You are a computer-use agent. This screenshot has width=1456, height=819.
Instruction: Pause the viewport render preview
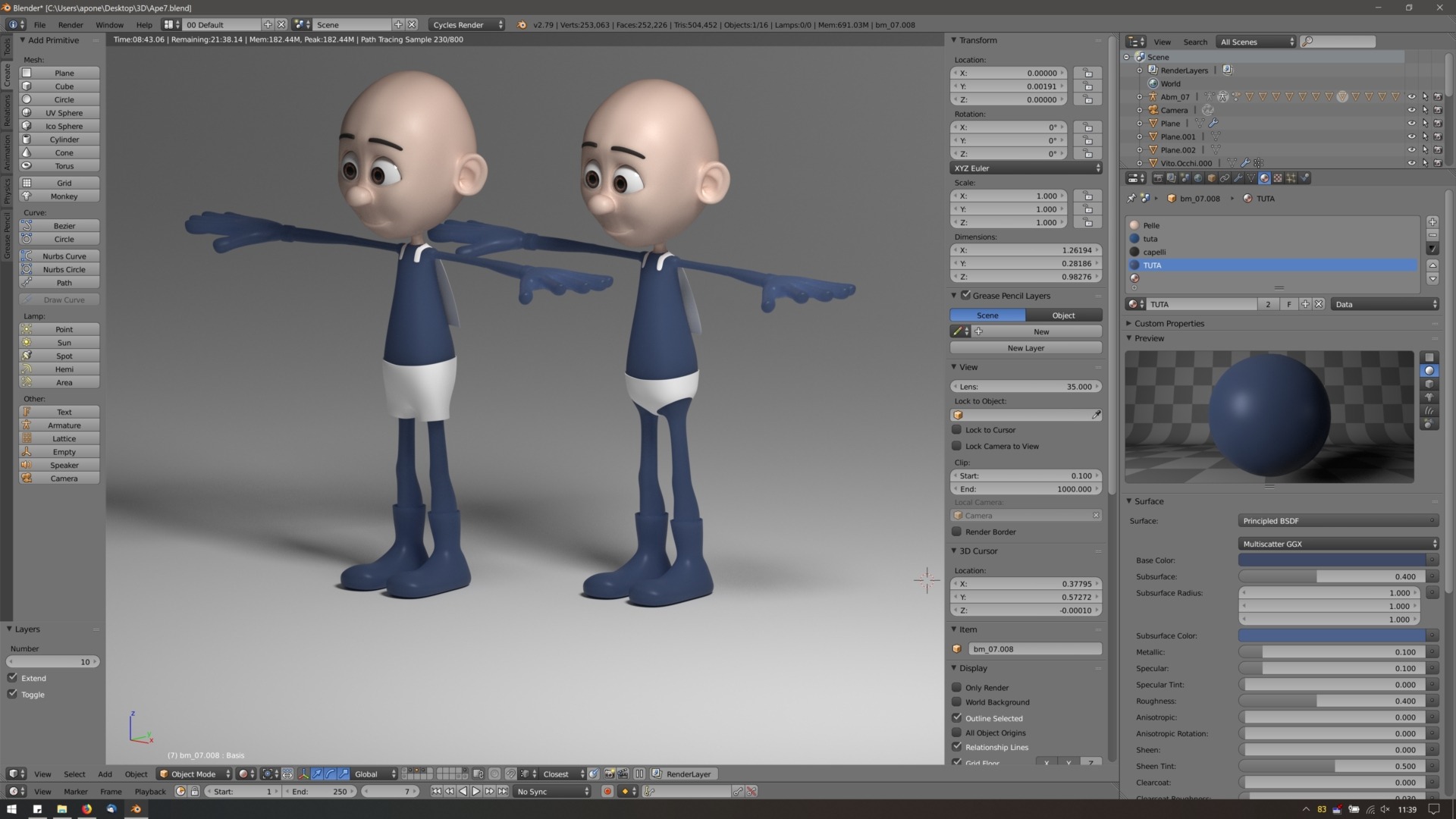[x=639, y=773]
